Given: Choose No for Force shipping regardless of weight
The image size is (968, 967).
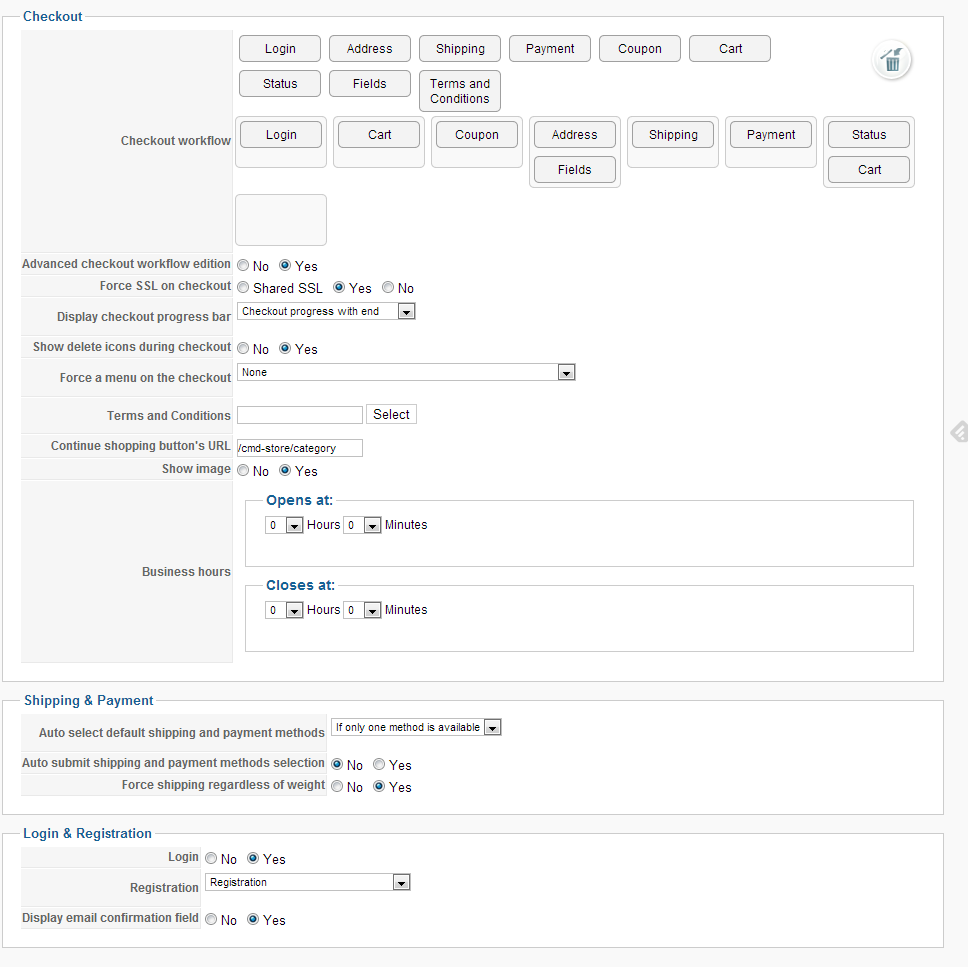Looking at the screenshot, I should pyautogui.click(x=337, y=787).
